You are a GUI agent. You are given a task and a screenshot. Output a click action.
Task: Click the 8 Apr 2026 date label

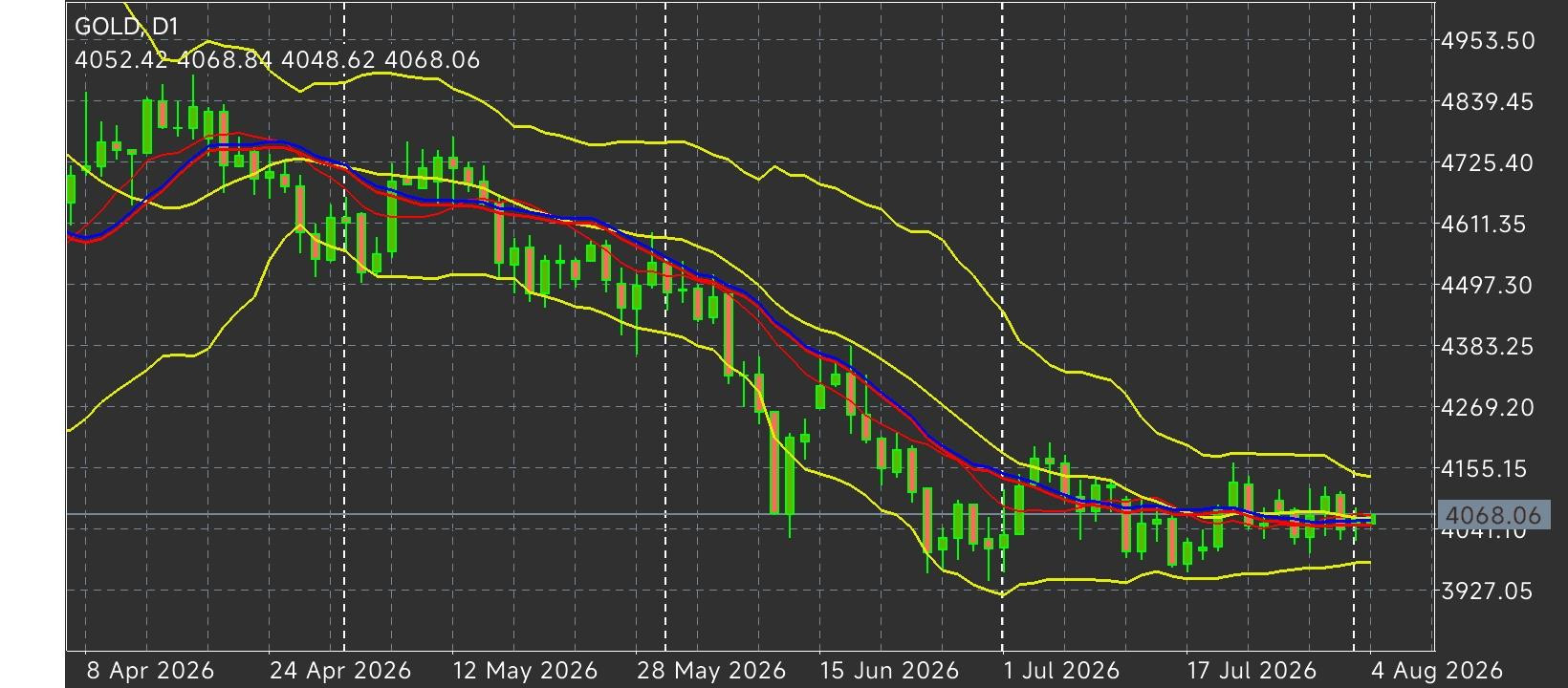[x=150, y=671]
